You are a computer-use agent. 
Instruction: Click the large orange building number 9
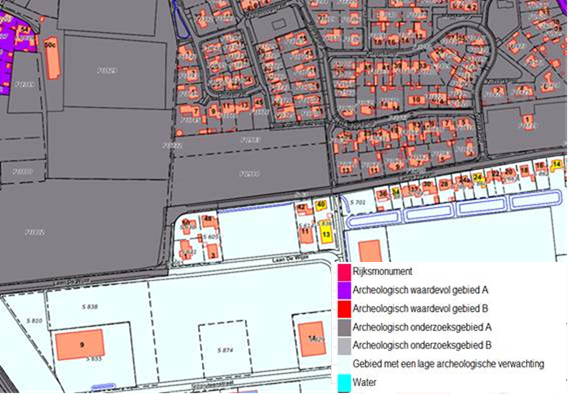[x=80, y=344]
